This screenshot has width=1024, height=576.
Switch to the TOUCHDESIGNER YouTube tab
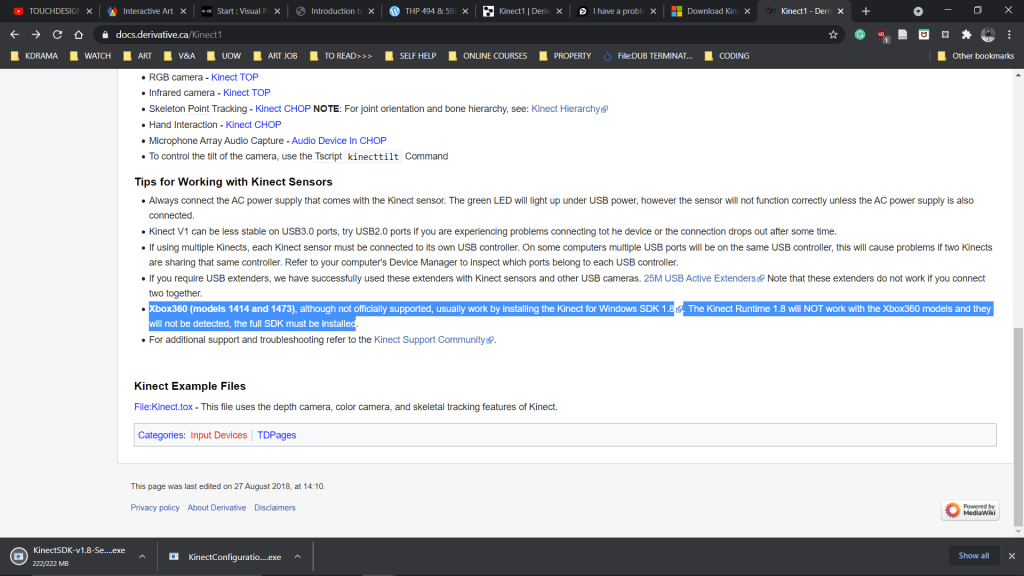coord(47,11)
